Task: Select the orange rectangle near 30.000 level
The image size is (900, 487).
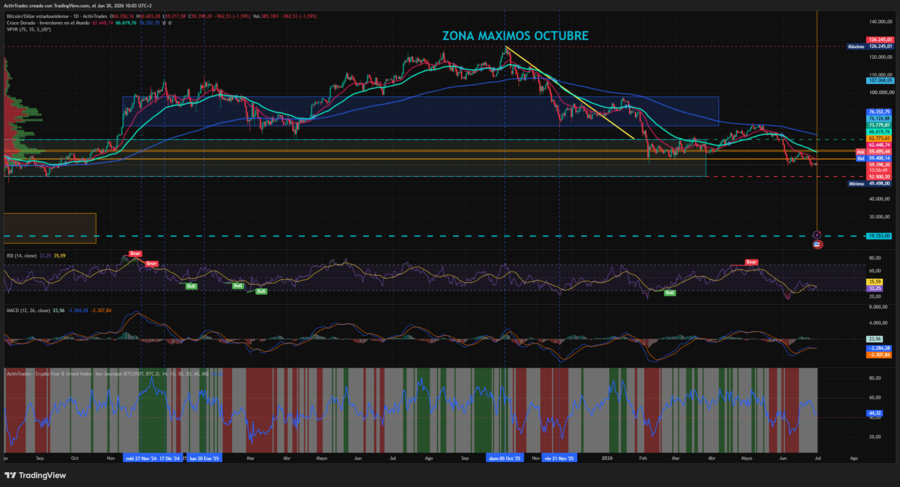Action: [50, 229]
